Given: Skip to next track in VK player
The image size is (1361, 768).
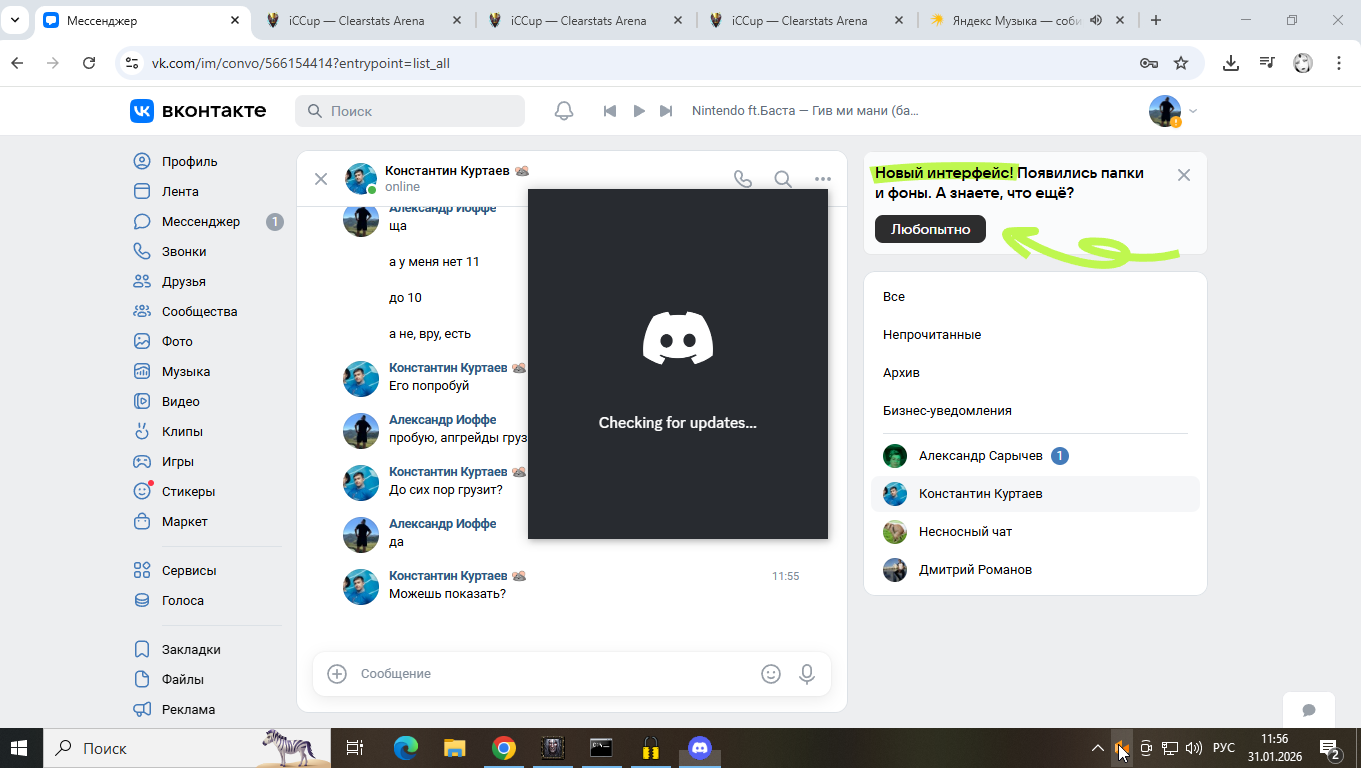Looking at the screenshot, I should coord(666,111).
